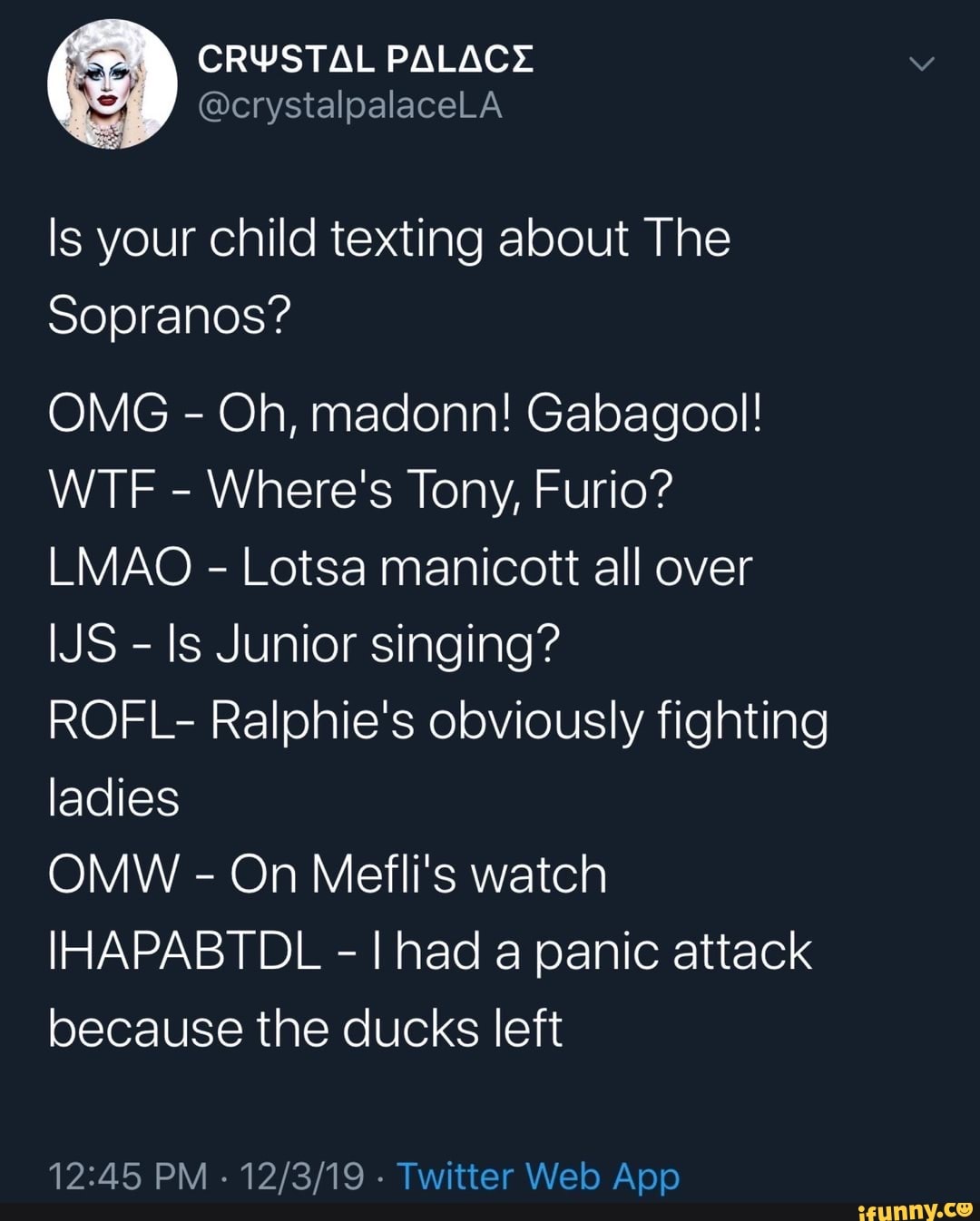Image resolution: width=980 pixels, height=1221 pixels.
Task: Click the 'Is your child texting' line
Action: tap(389, 239)
